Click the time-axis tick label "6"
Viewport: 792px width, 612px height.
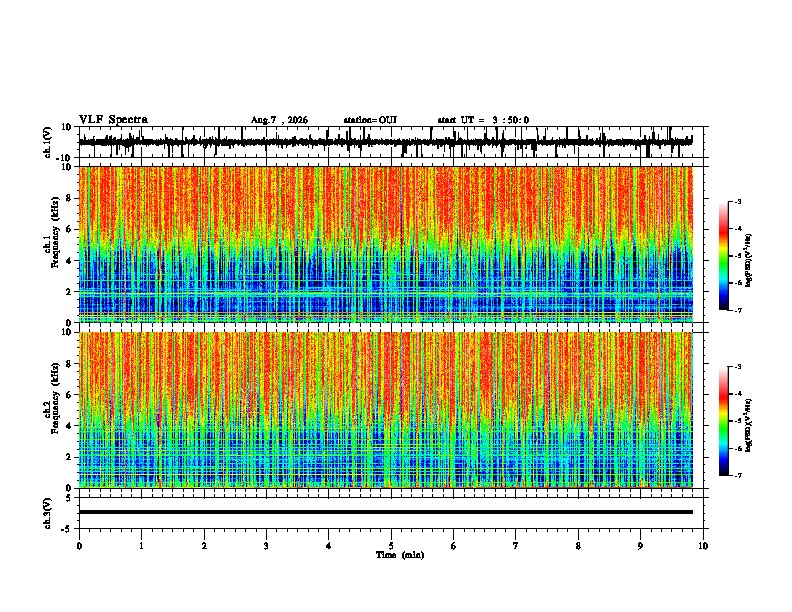[x=454, y=545]
